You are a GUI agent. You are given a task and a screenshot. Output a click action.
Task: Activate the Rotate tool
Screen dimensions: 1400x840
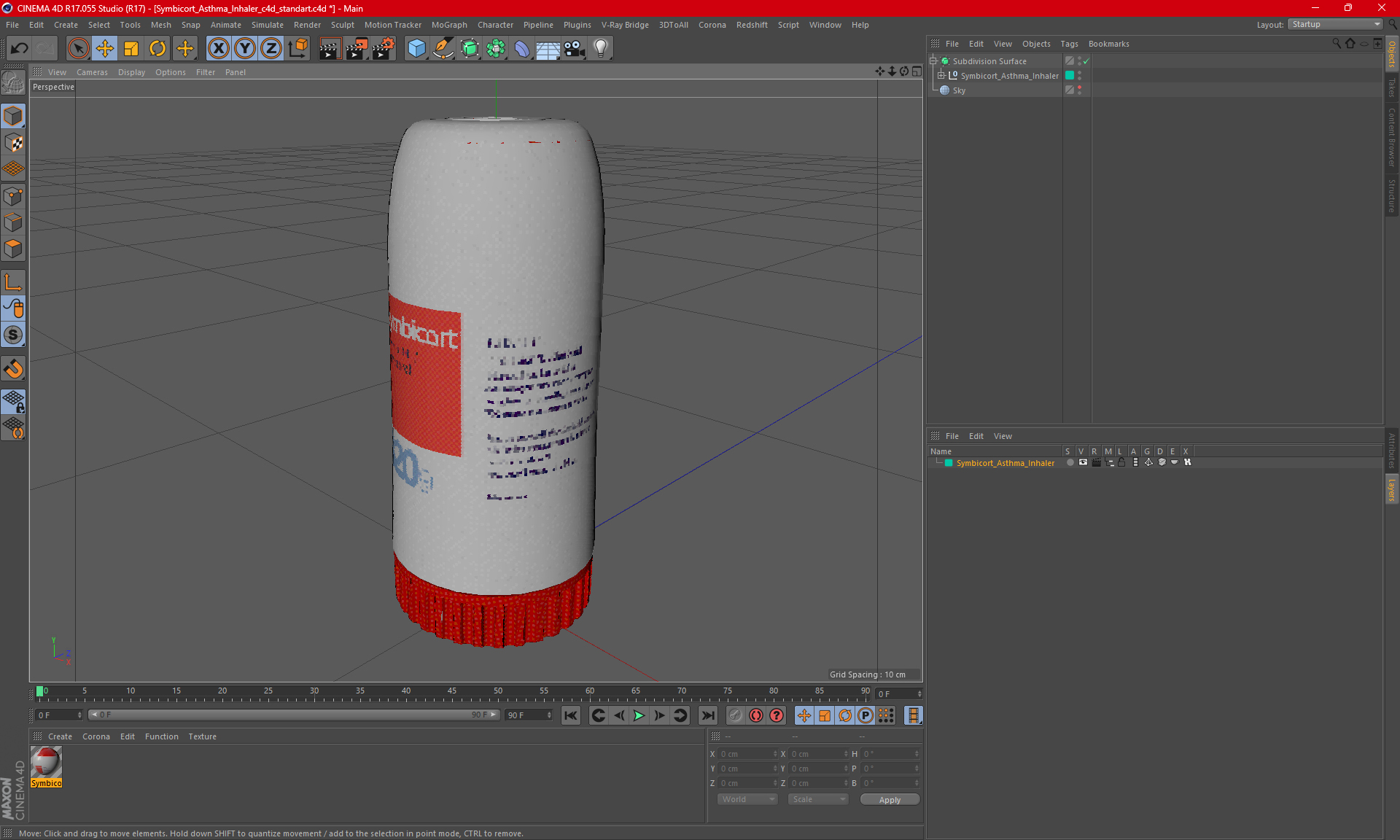click(157, 49)
